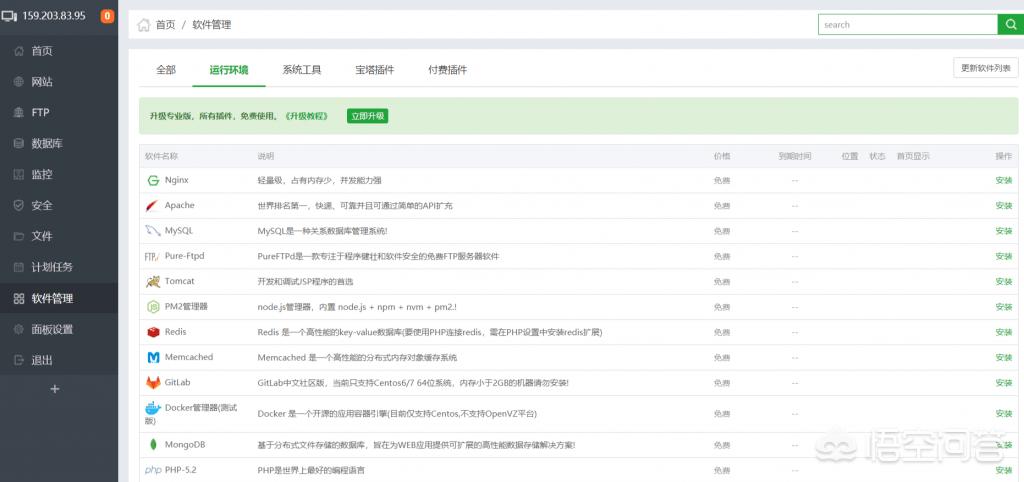The height and width of the screenshot is (482, 1024).
Task: Click 安装 for Apache
Action: [x=1003, y=206]
